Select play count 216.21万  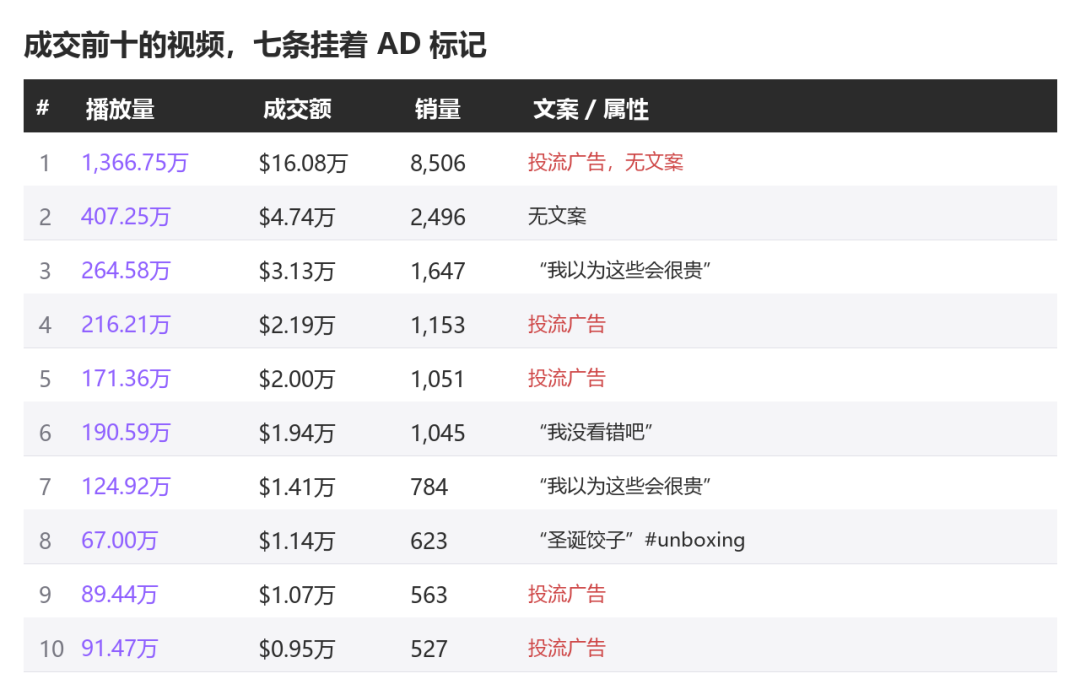(125, 324)
